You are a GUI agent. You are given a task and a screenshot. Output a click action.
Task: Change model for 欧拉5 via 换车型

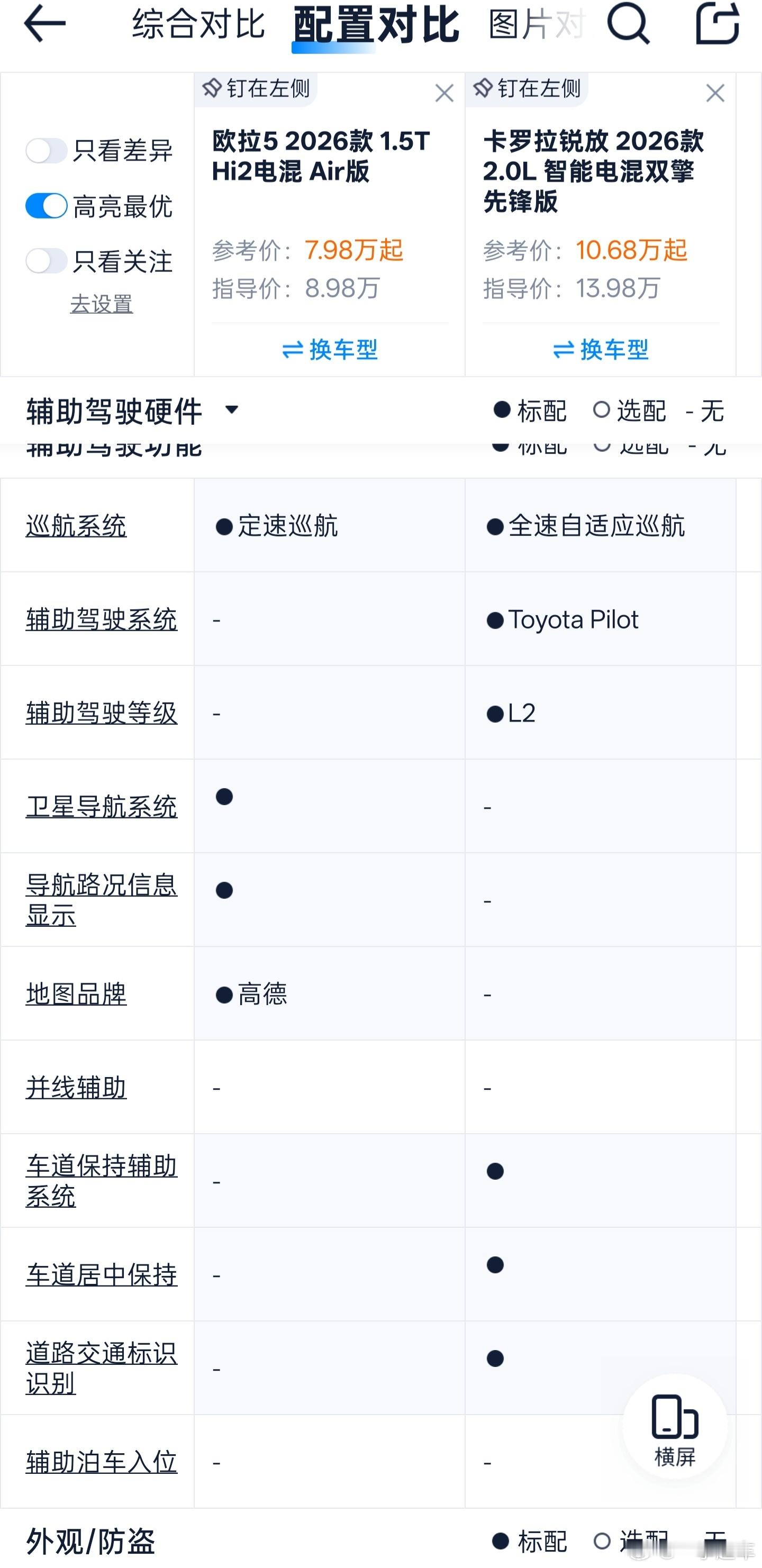[x=330, y=350]
